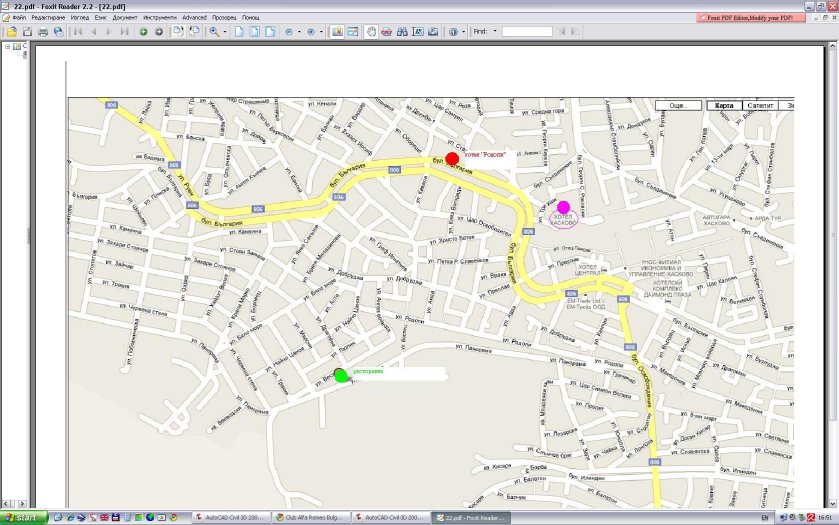Go to the first page arrow icon

click(80, 32)
